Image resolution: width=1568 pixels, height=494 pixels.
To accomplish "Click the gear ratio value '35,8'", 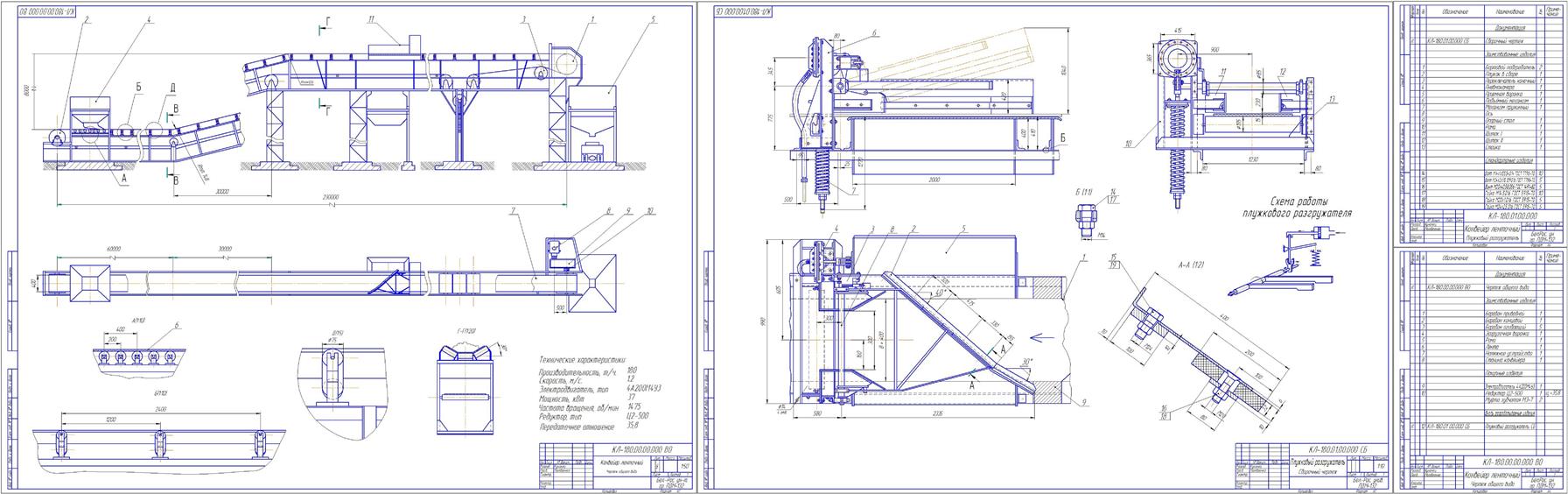I will [x=633, y=426].
